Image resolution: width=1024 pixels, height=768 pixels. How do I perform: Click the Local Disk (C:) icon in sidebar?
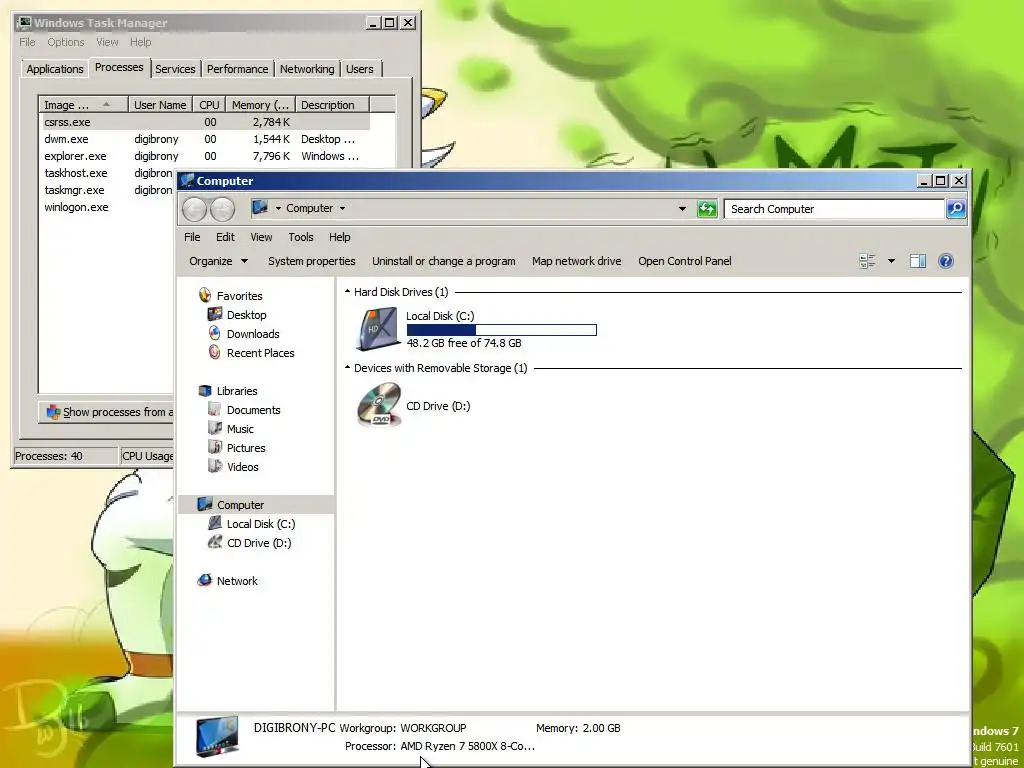click(214, 523)
